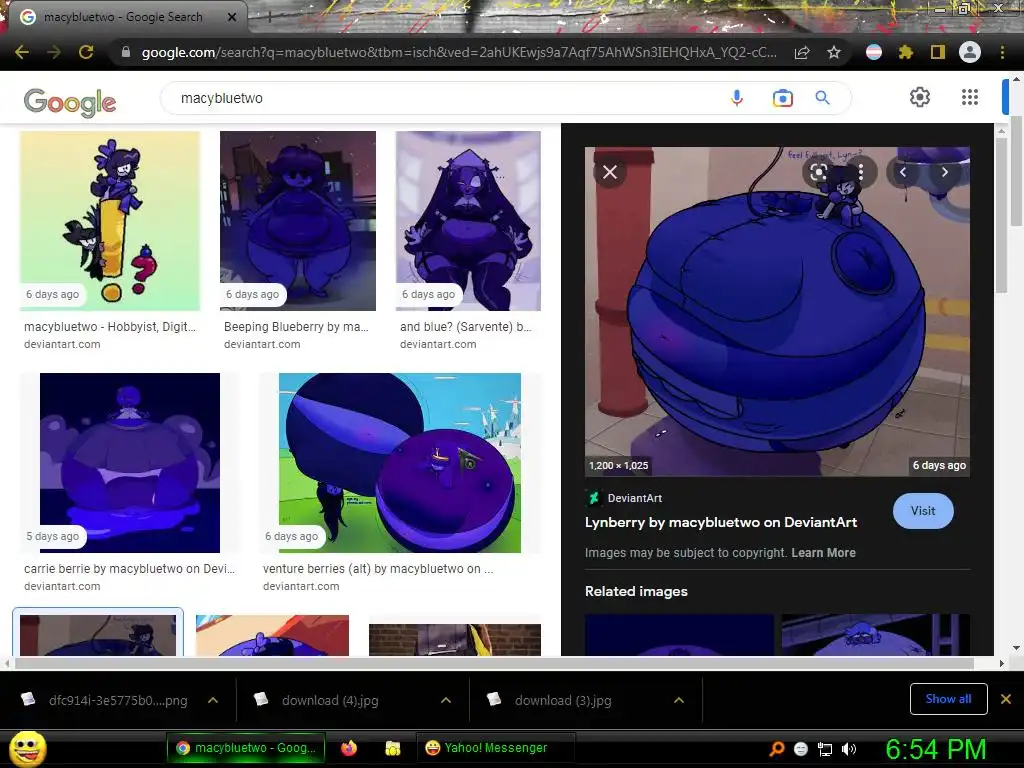Click venture berries (alt) caption

pos(377,568)
